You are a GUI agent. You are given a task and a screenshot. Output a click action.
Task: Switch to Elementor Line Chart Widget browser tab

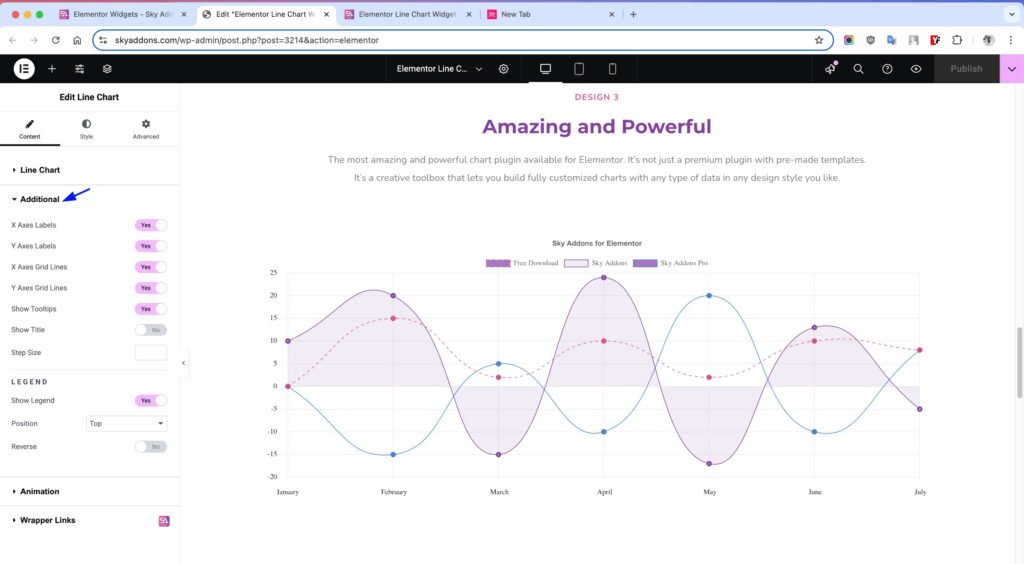click(408, 14)
